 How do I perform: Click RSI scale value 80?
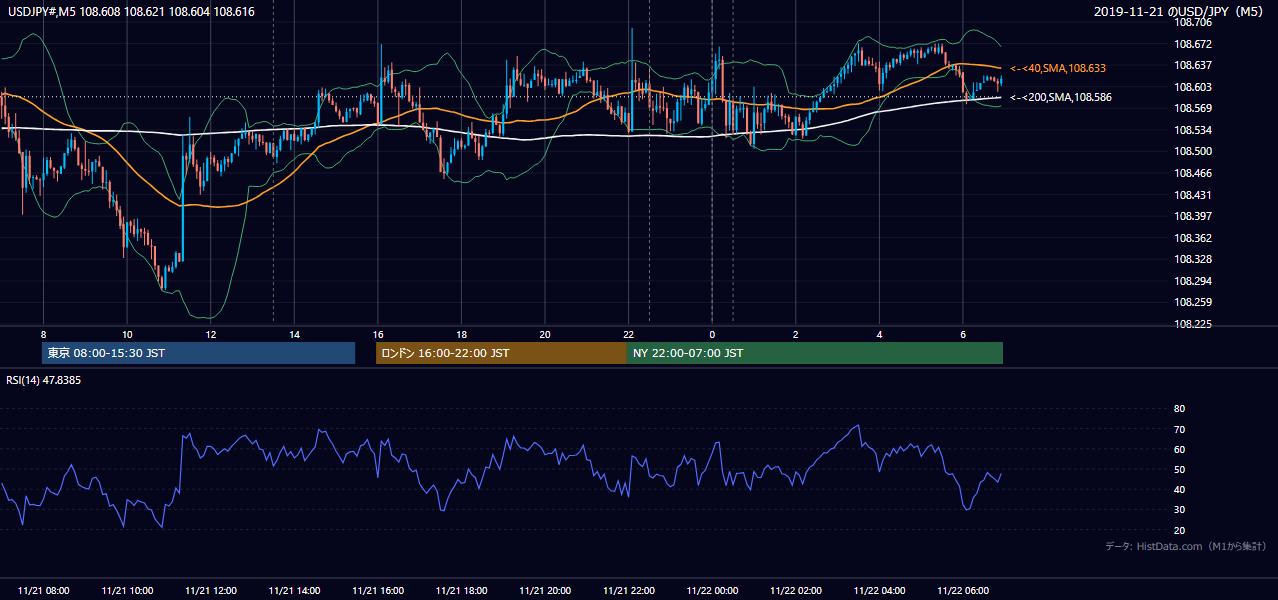pos(1179,409)
